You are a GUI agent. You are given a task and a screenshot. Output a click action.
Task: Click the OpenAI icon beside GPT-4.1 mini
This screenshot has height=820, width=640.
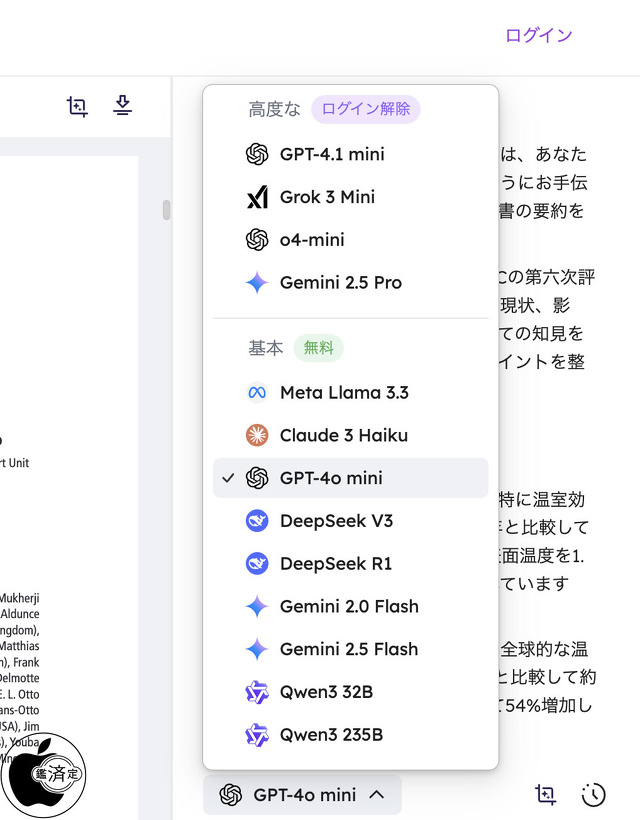[x=257, y=154]
